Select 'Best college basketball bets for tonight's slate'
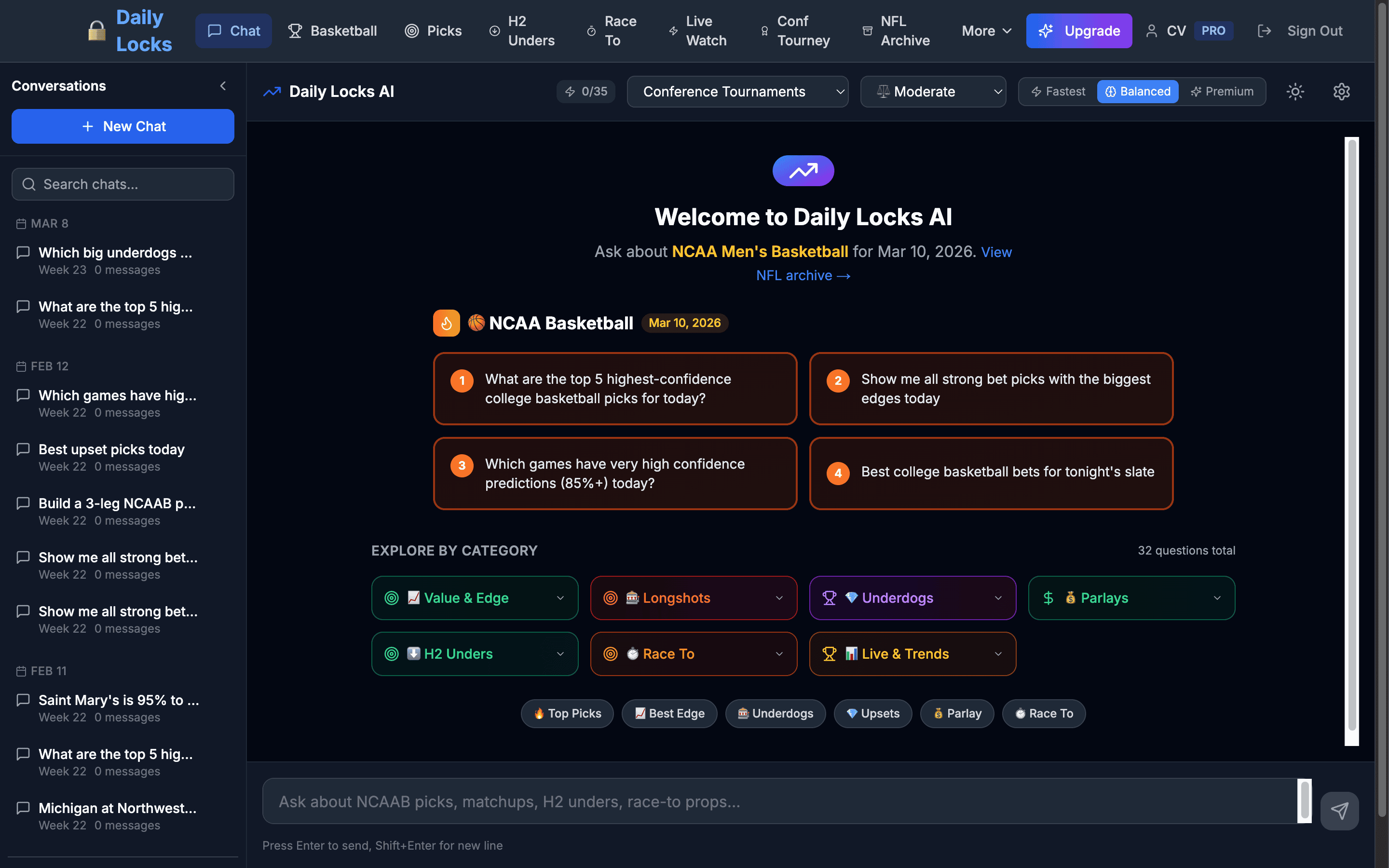Viewport: 1389px width, 868px height. 991,474
